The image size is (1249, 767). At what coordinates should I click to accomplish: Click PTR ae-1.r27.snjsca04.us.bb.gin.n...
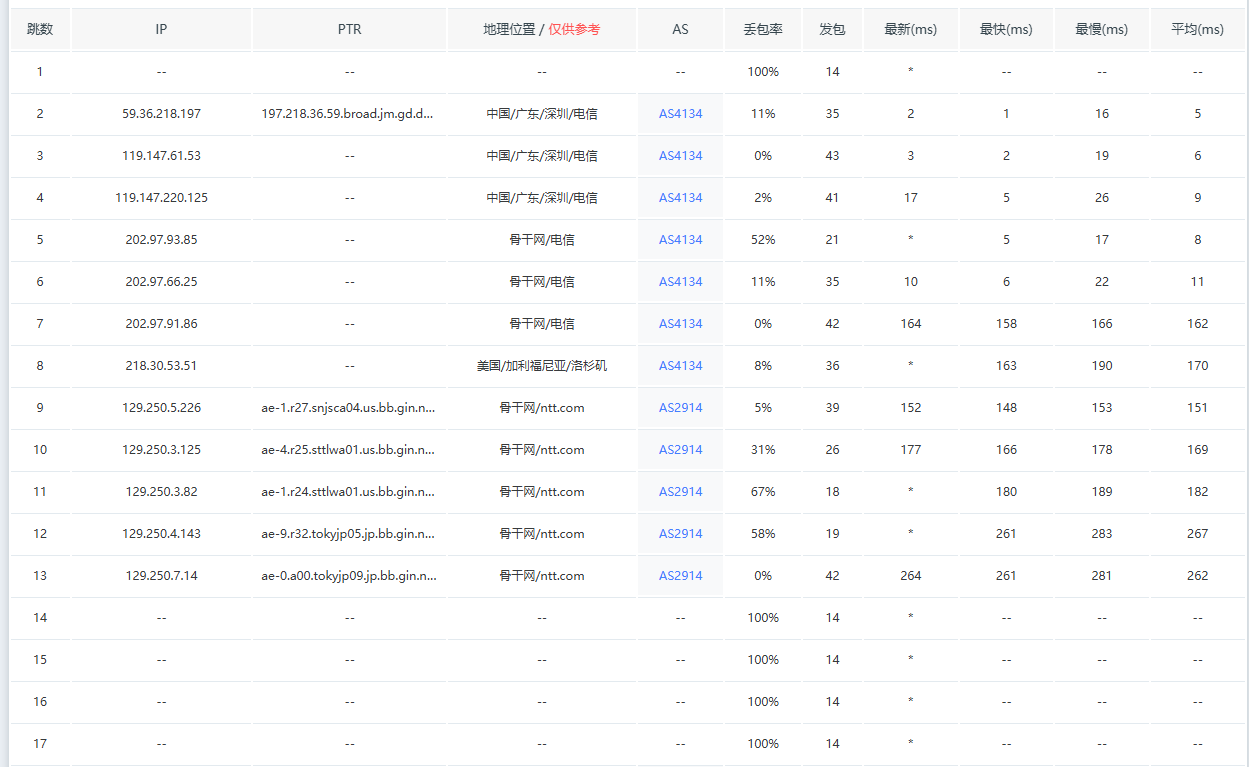tap(348, 408)
